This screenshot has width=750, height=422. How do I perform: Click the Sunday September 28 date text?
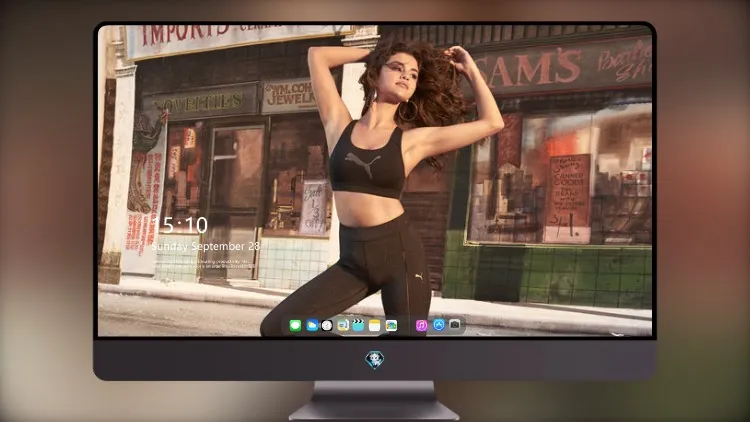(206, 246)
